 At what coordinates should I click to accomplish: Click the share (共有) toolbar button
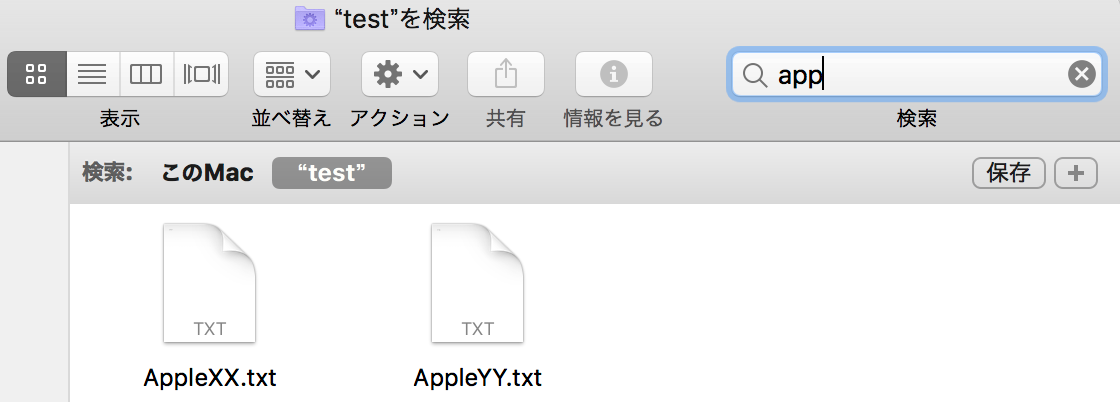click(506, 74)
